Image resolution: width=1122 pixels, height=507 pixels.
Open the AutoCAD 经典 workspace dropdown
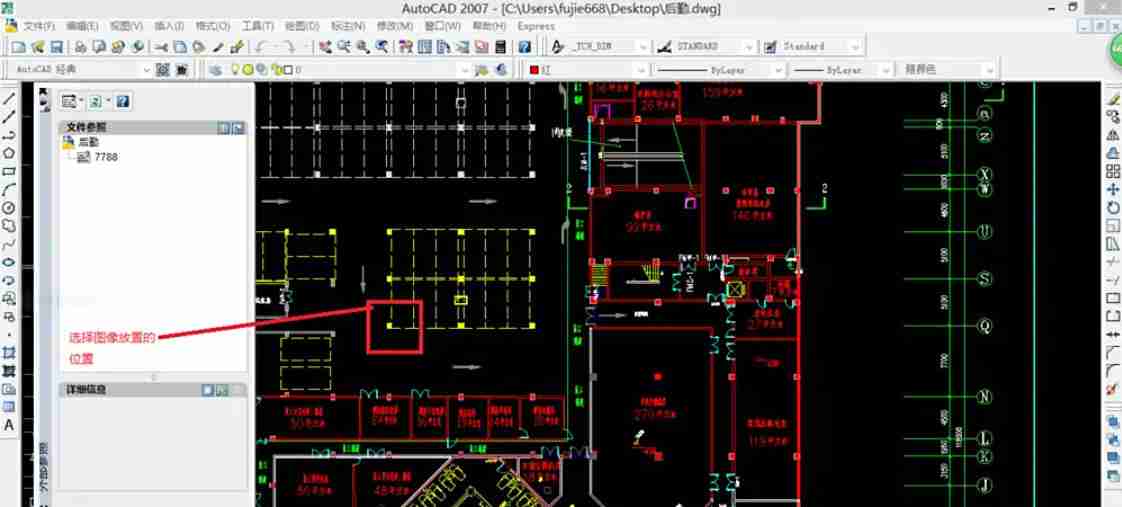[147, 69]
